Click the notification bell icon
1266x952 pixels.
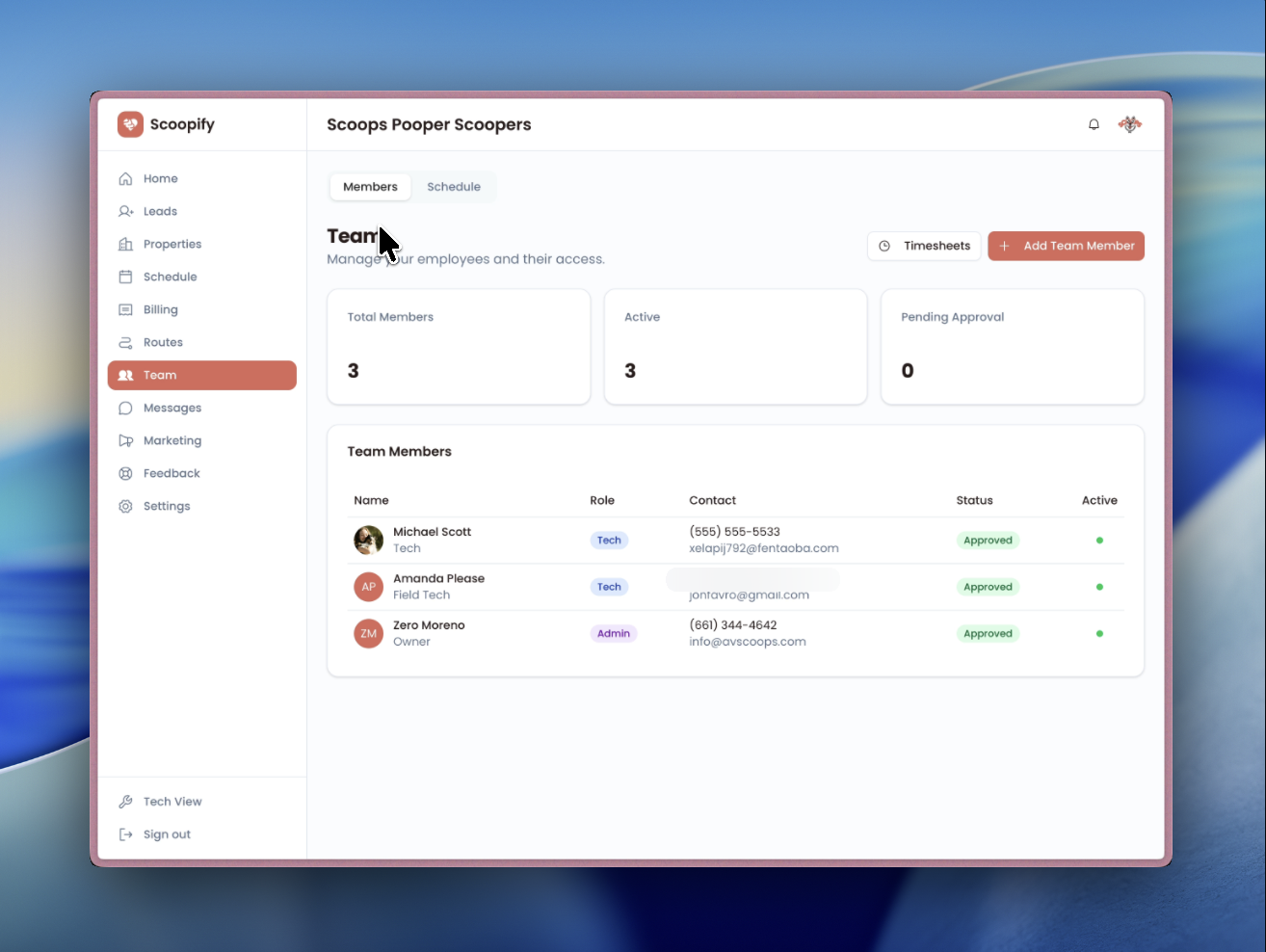[x=1094, y=124]
